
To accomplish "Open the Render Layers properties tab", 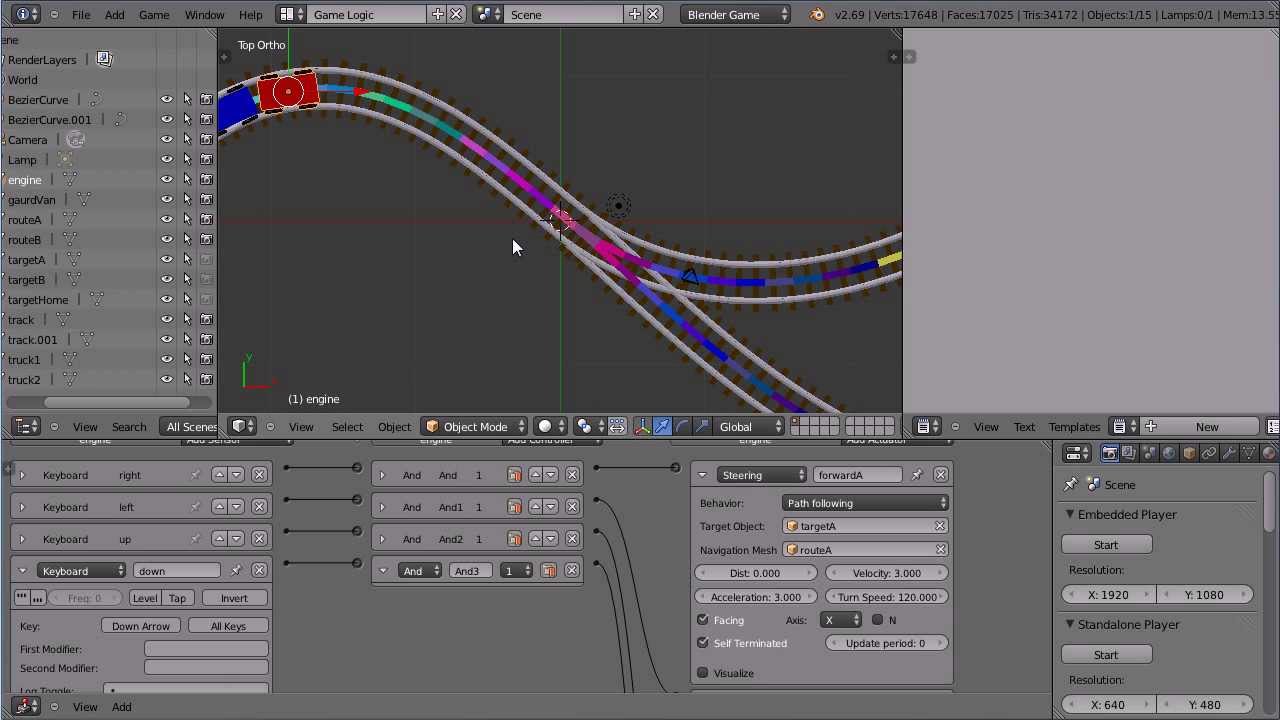I will point(1129,454).
